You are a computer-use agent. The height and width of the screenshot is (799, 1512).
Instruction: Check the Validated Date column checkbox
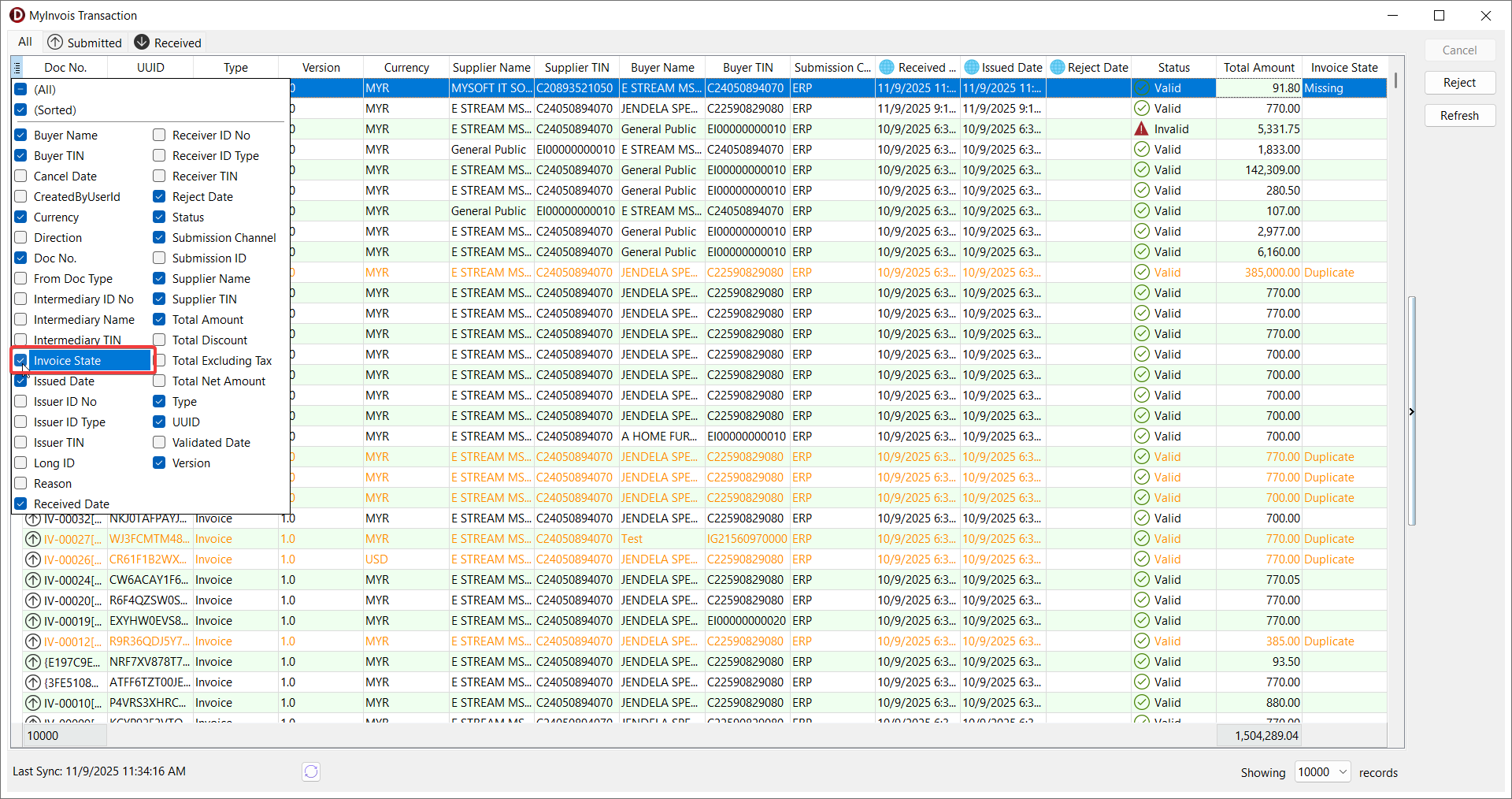click(159, 443)
